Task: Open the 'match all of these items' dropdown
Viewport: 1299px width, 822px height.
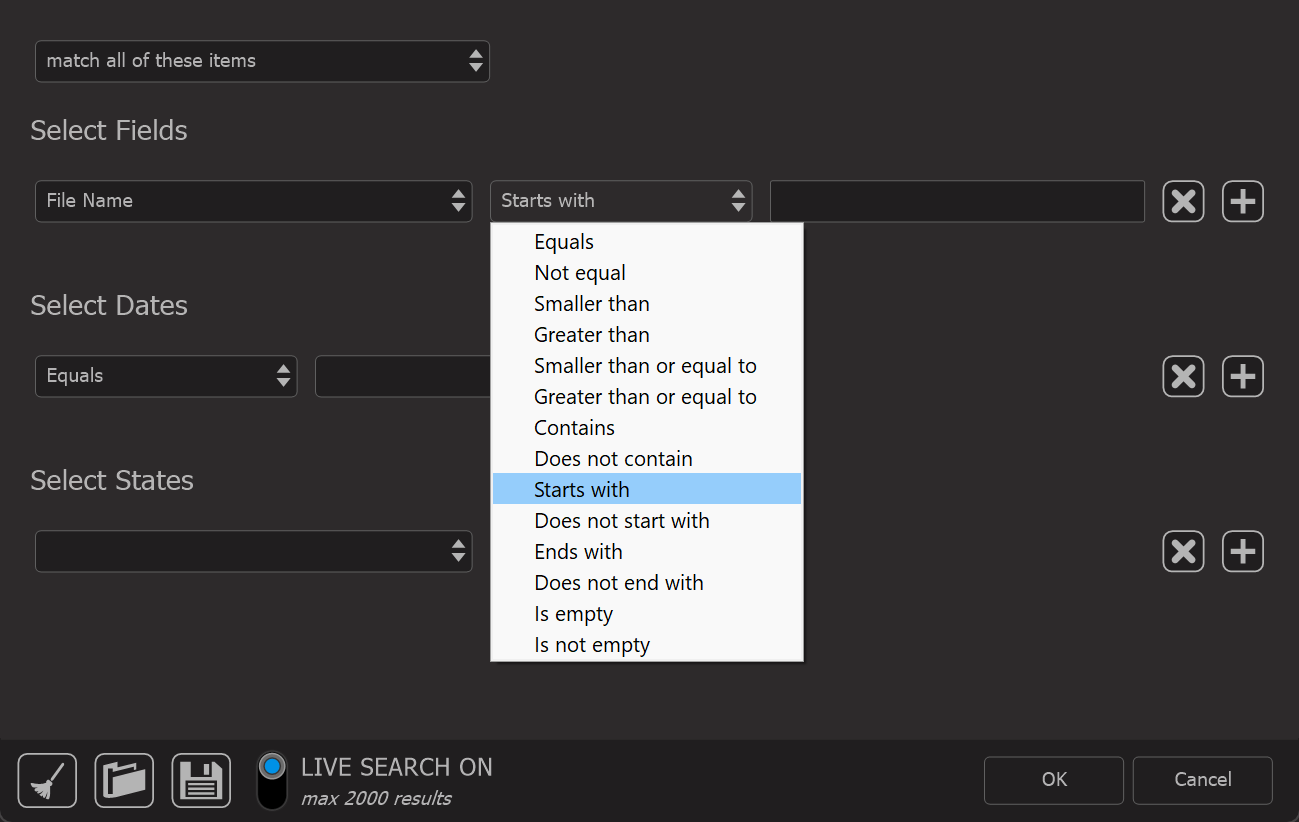Action: pyautogui.click(x=262, y=61)
